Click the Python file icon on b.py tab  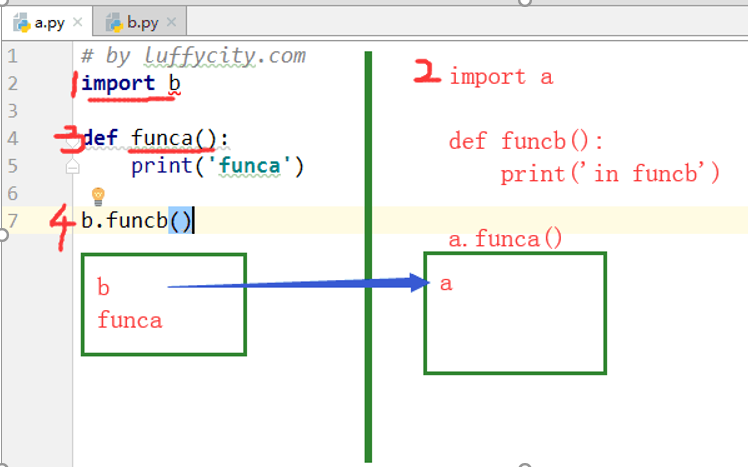coord(114,22)
